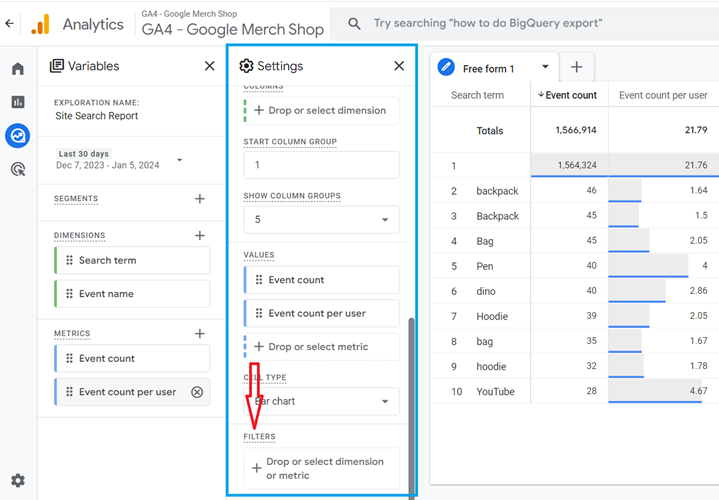
Task: Select Search term dimension chip
Action: (x=132, y=261)
